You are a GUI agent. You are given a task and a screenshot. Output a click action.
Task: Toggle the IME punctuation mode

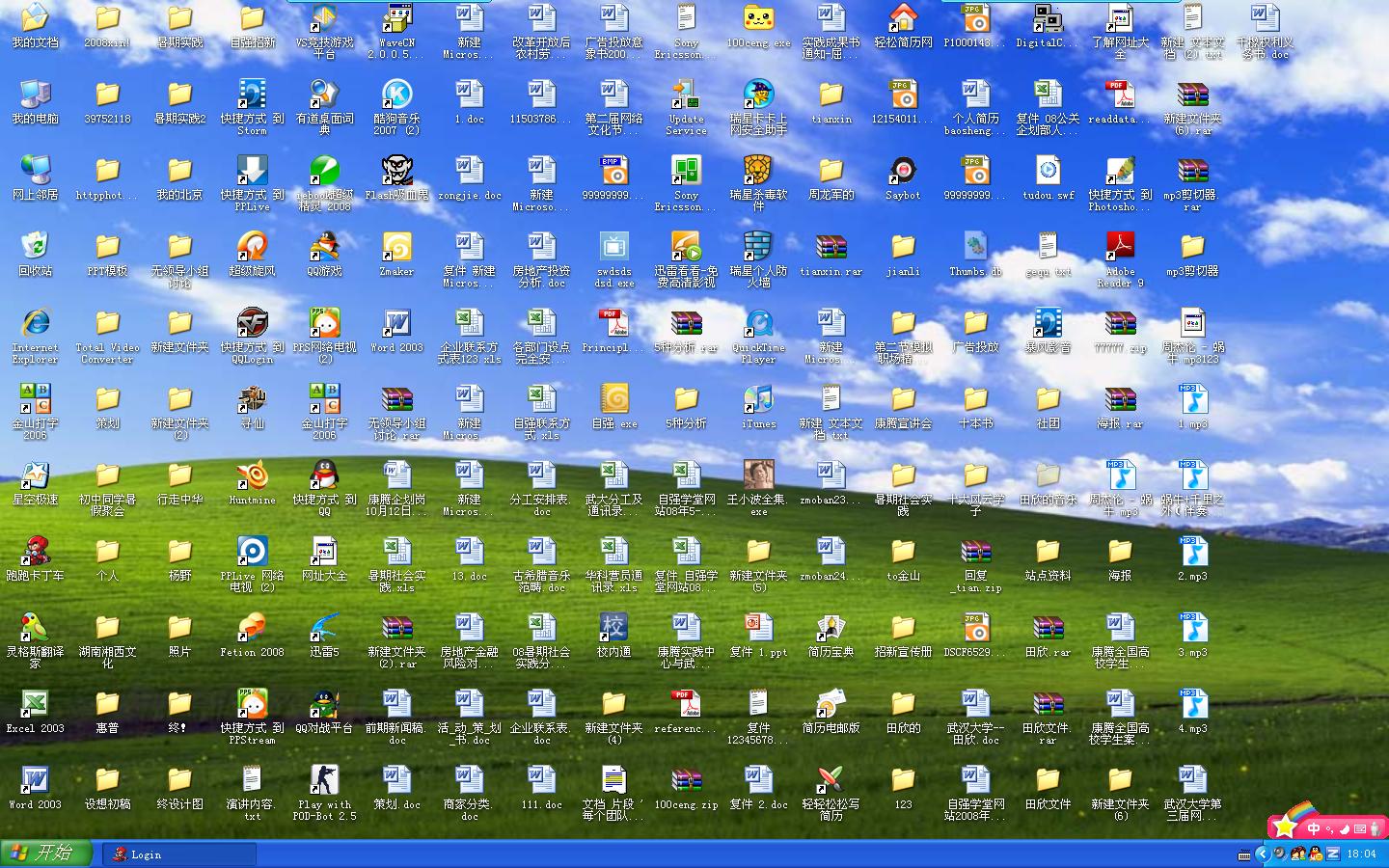1329,828
